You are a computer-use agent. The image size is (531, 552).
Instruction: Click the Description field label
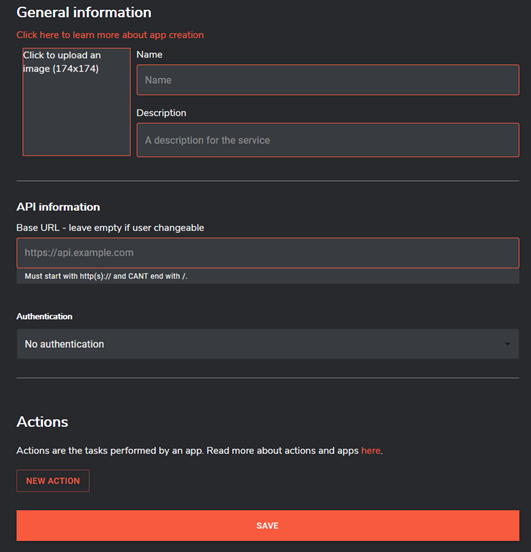[x=161, y=113]
